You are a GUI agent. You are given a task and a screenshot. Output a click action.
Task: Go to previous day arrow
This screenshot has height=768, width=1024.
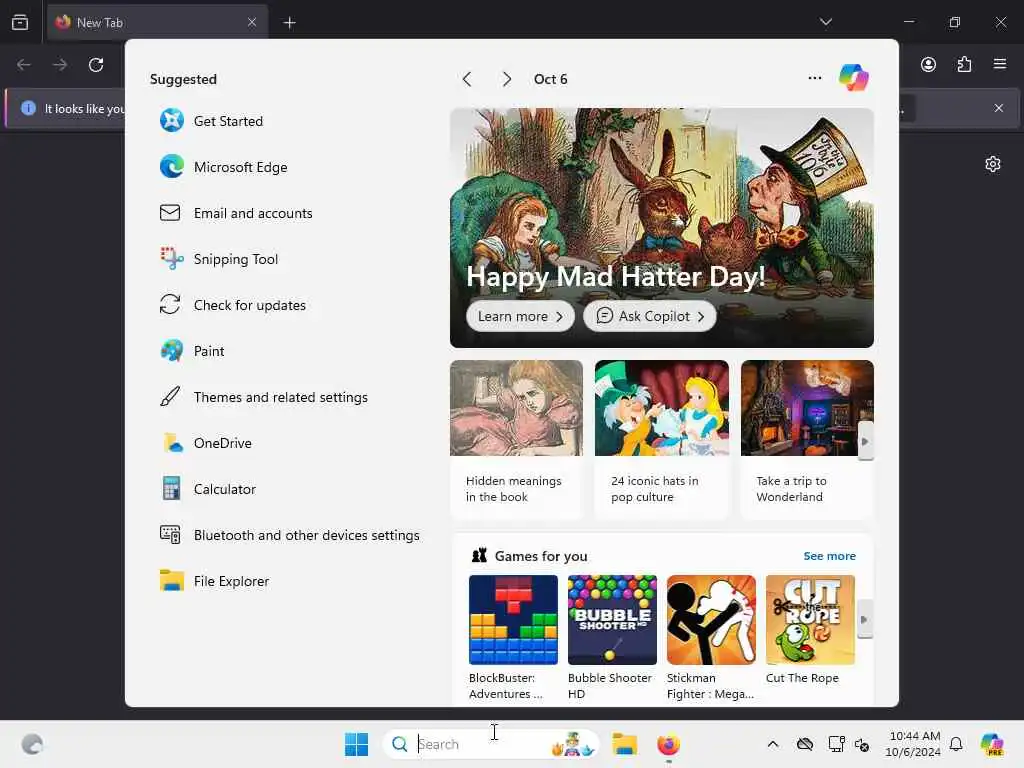point(467,79)
